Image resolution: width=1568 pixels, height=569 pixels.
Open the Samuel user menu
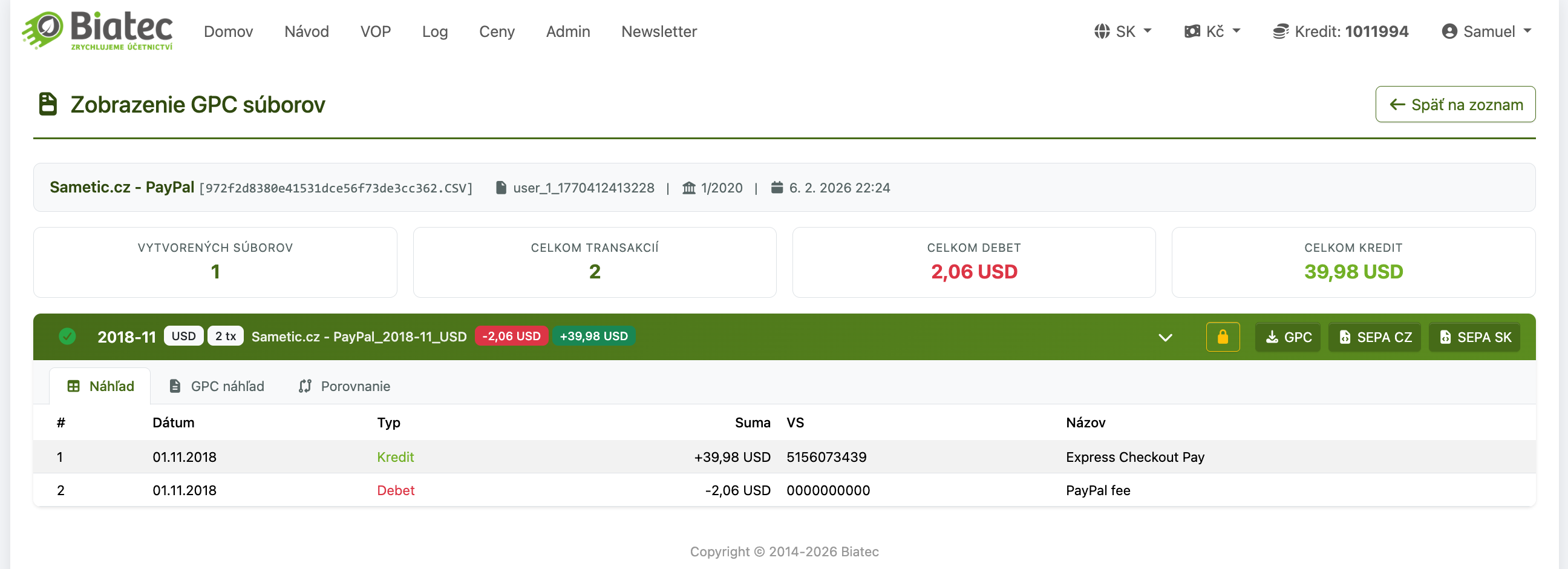point(1486,31)
